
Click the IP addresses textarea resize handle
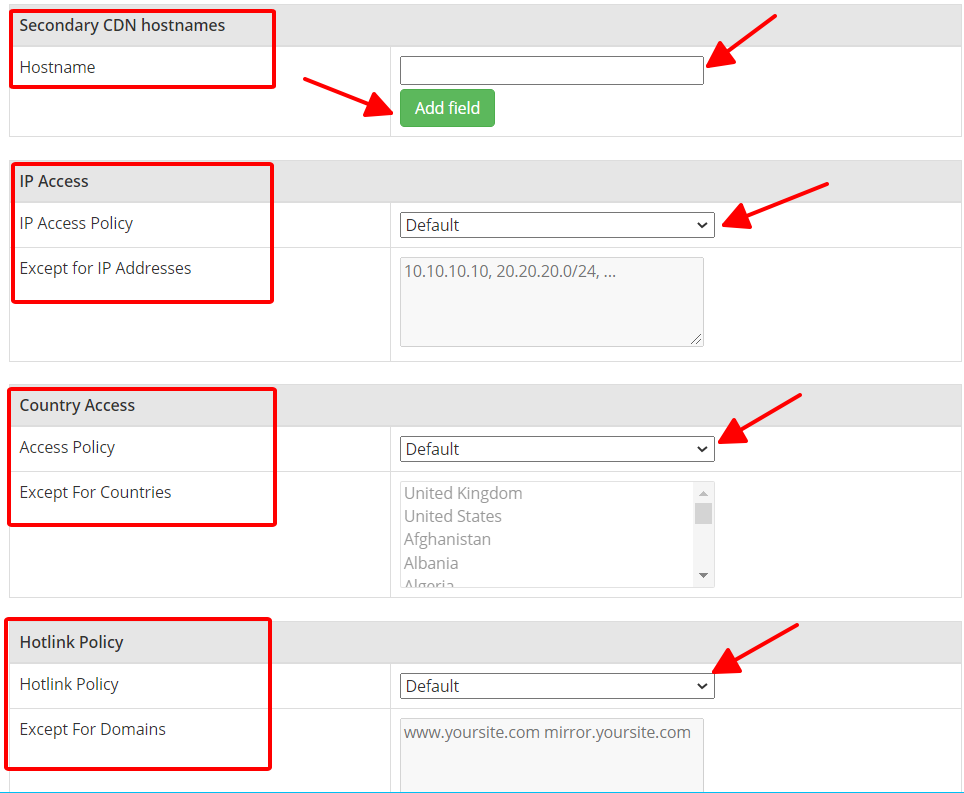[x=696, y=339]
